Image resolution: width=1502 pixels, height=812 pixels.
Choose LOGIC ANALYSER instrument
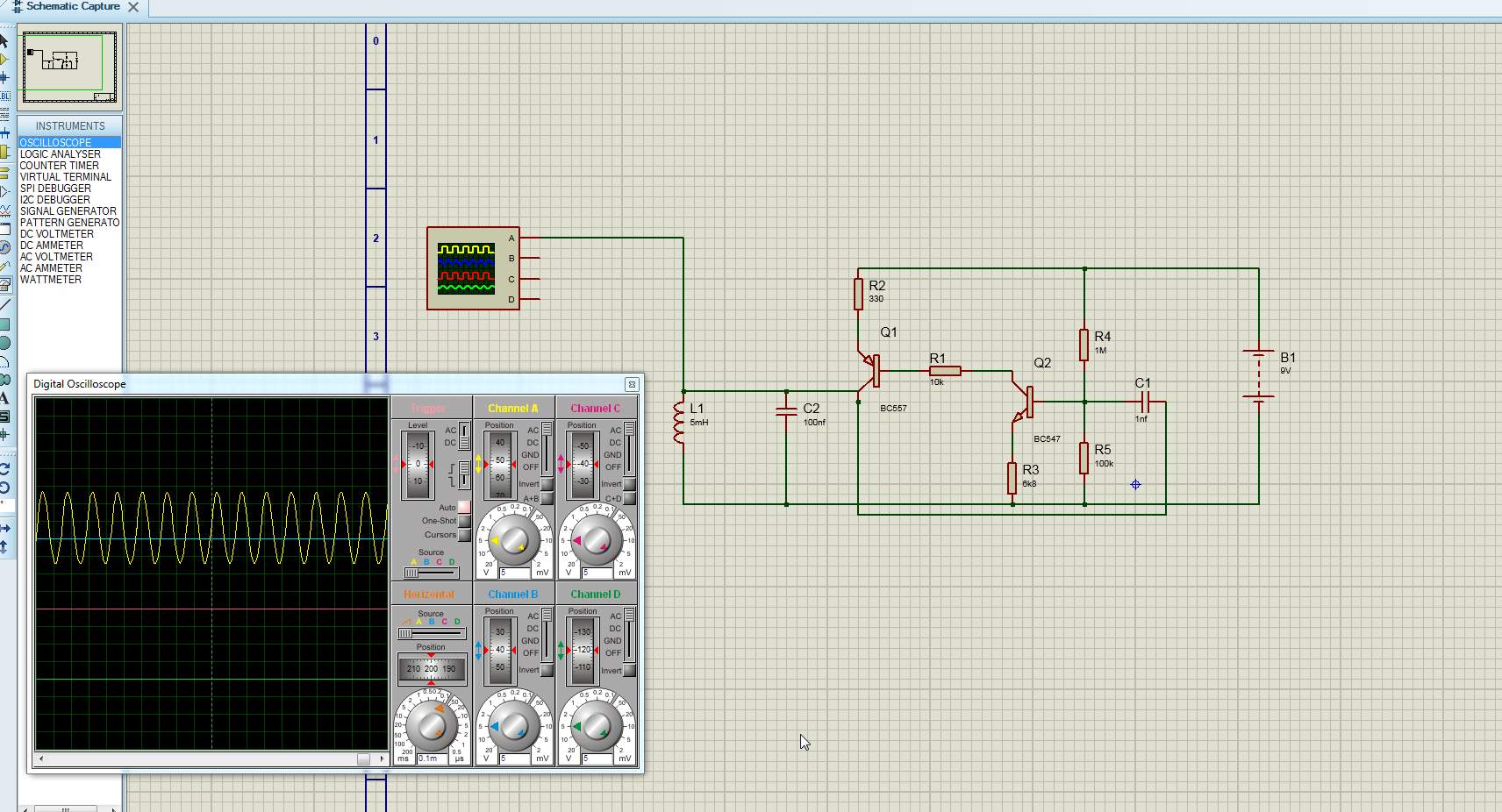tap(60, 154)
